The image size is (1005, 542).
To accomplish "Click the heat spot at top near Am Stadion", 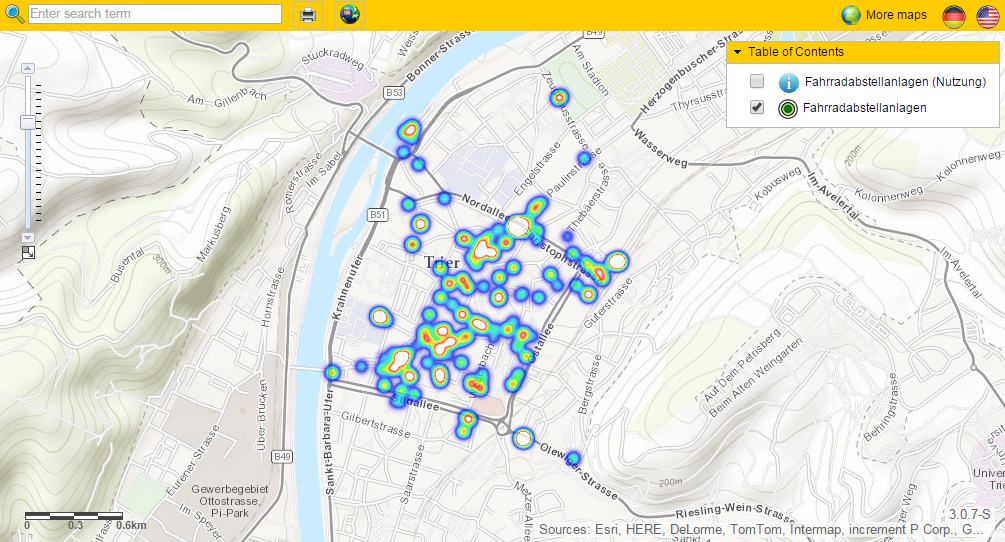I will [560, 98].
